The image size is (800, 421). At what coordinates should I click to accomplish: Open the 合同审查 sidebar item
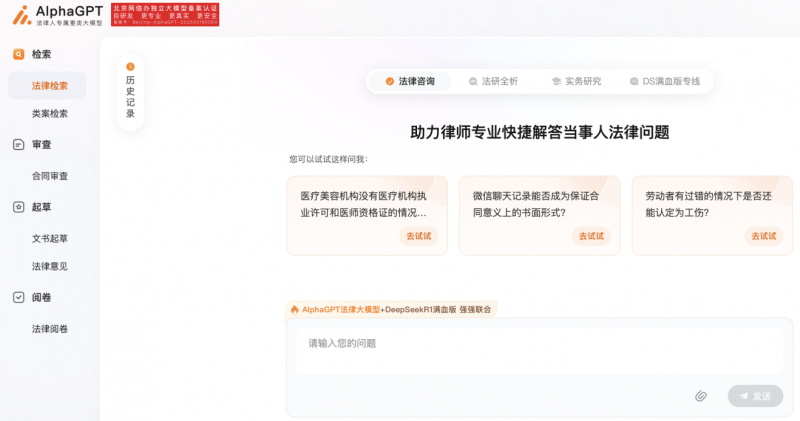(x=49, y=176)
